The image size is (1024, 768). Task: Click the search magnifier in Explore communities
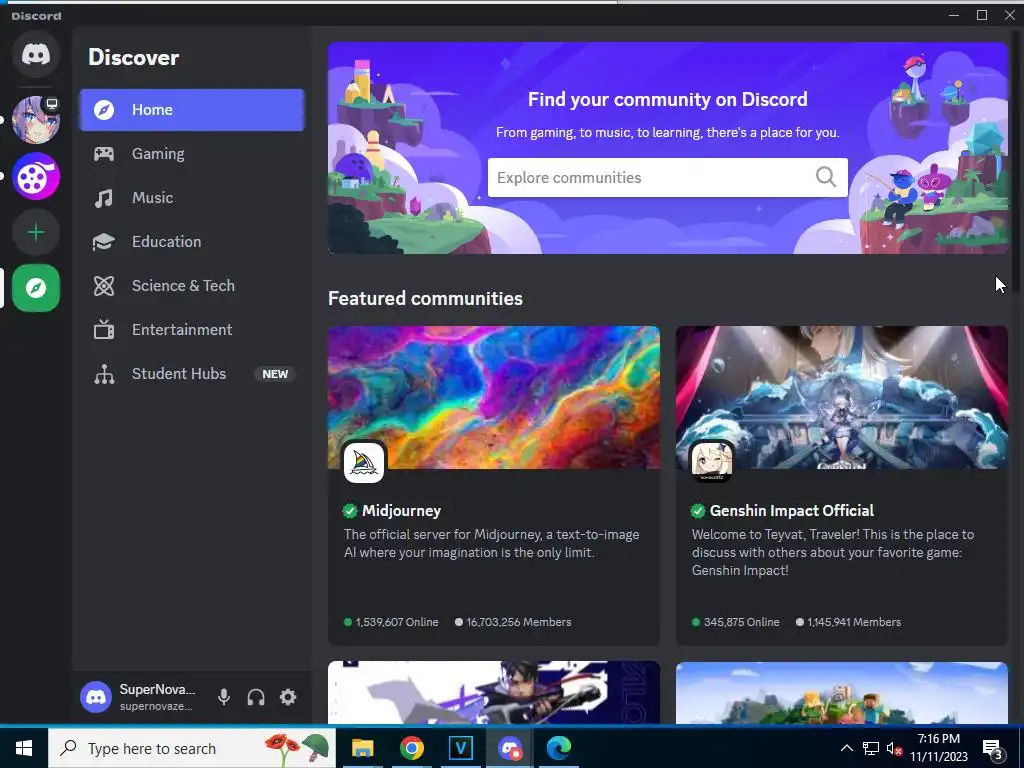(x=826, y=177)
